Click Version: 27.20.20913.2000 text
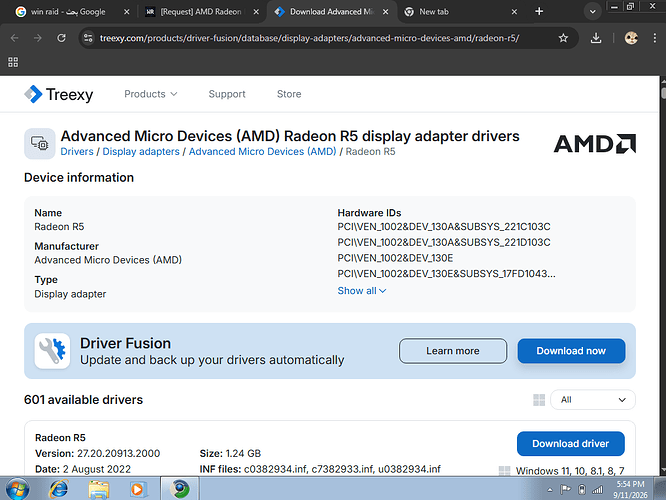This screenshot has height=500, width=666. (97, 454)
